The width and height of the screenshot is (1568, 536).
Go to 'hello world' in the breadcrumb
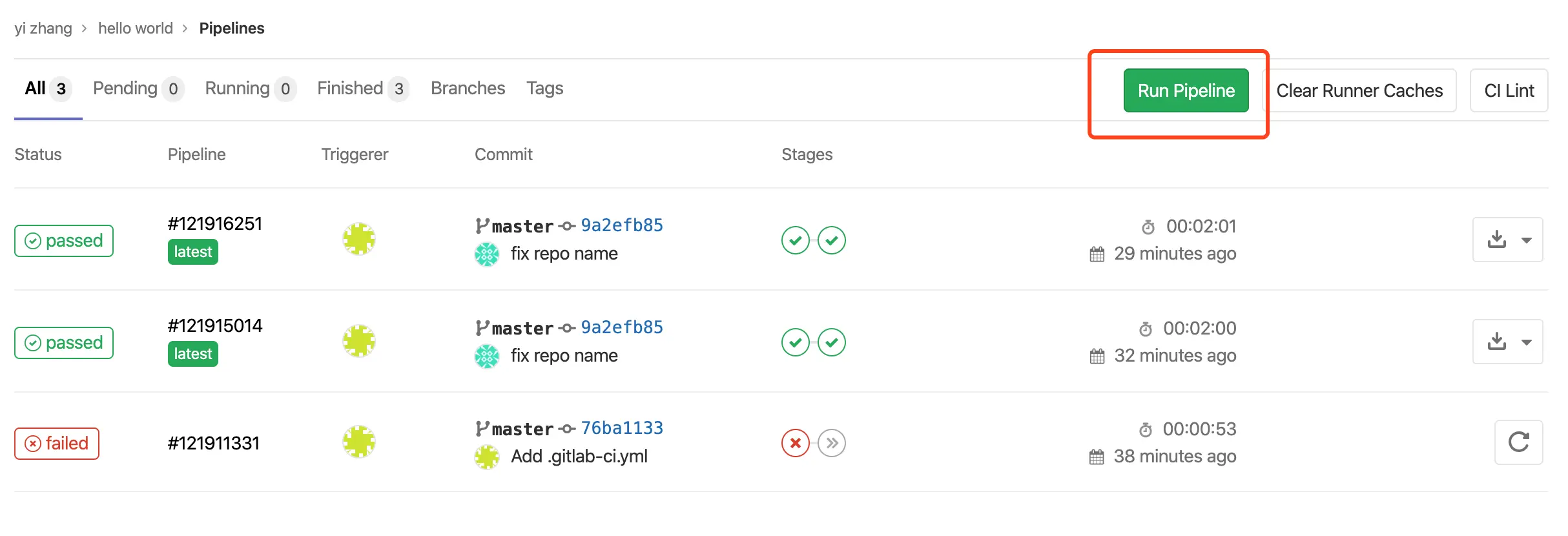(x=136, y=28)
